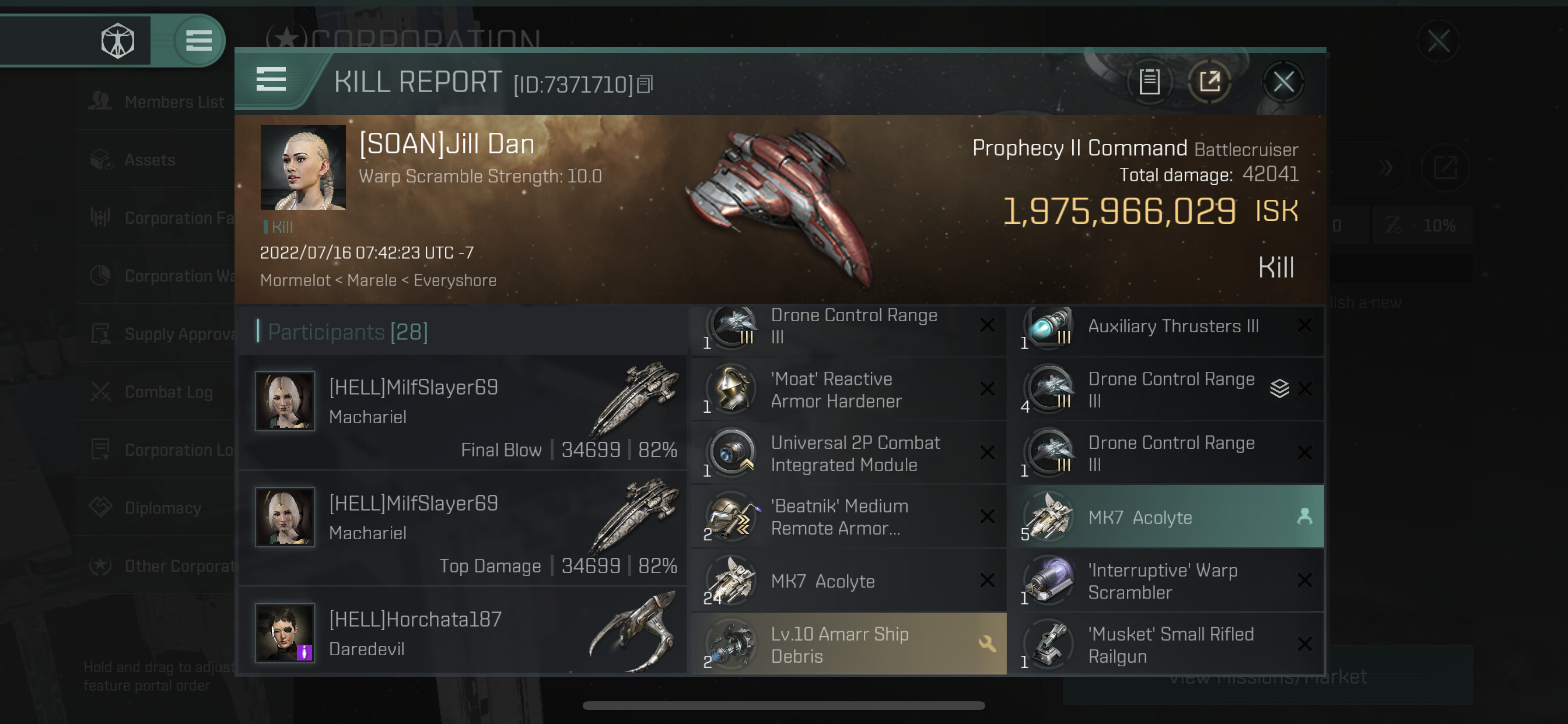
Task: Click the stack icon on Drone Control Range
Action: [x=1279, y=388]
